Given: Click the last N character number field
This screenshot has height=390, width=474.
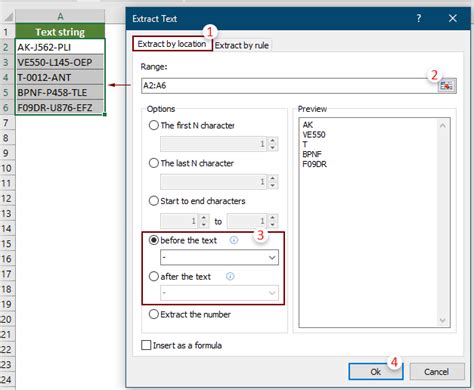Looking at the screenshot, I should [213, 182].
